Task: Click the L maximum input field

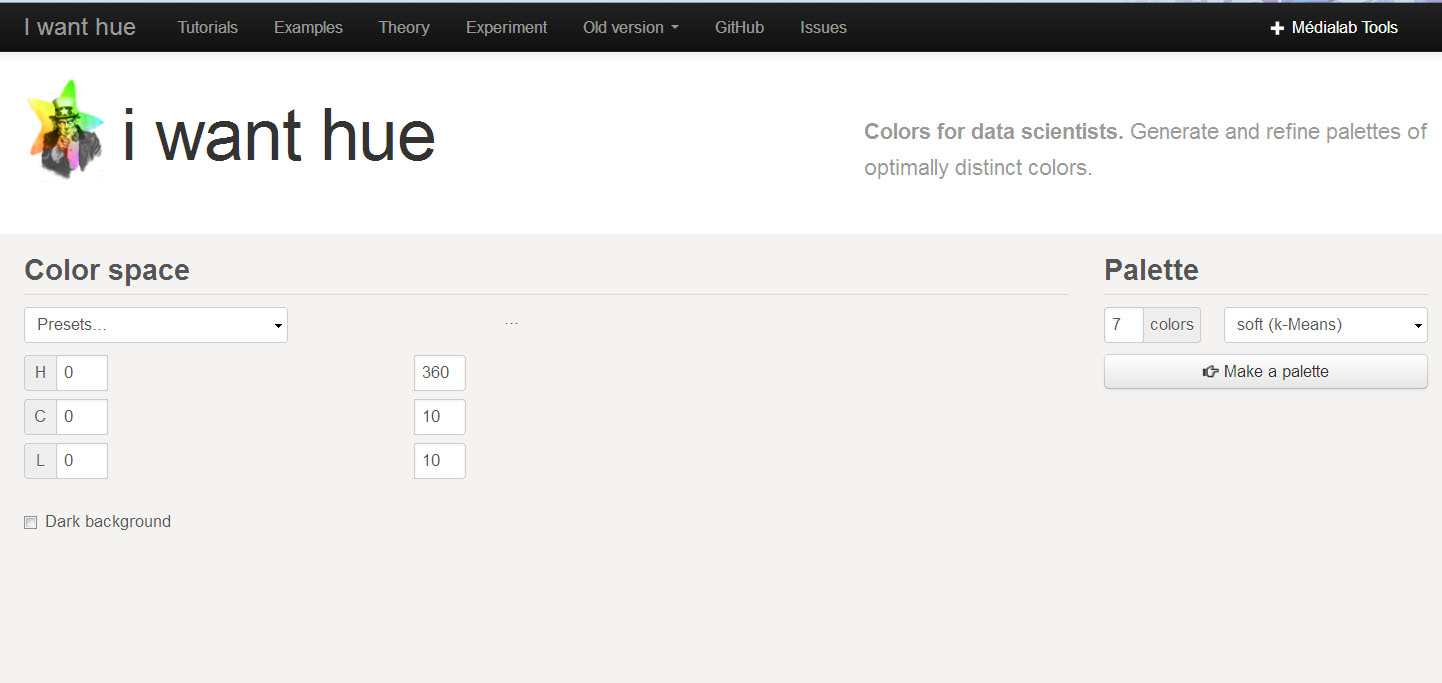Action: pyautogui.click(x=440, y=461)
